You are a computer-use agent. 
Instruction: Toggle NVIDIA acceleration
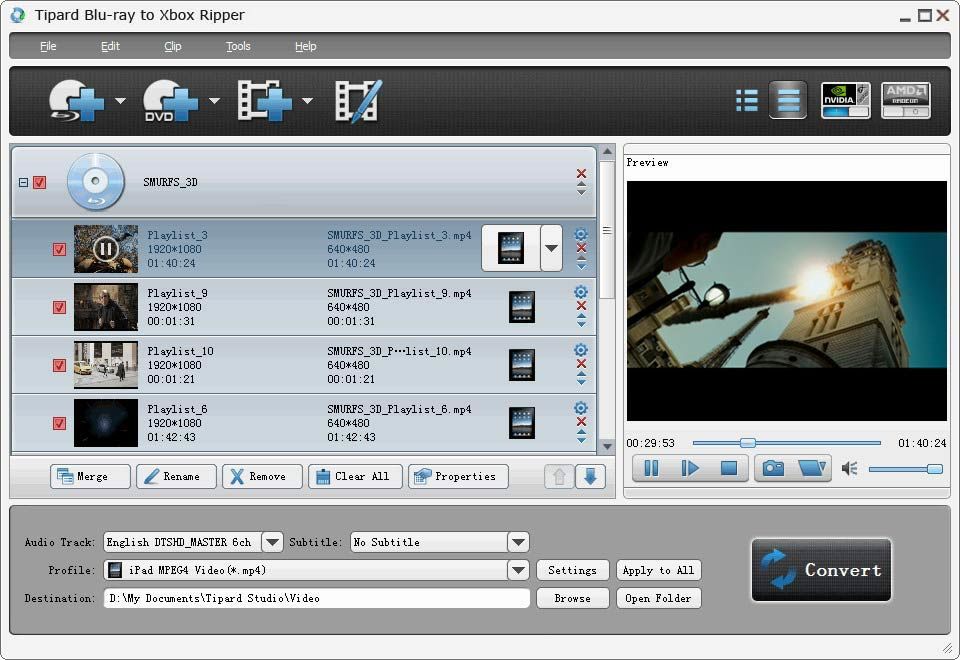(x=846, y=100)
